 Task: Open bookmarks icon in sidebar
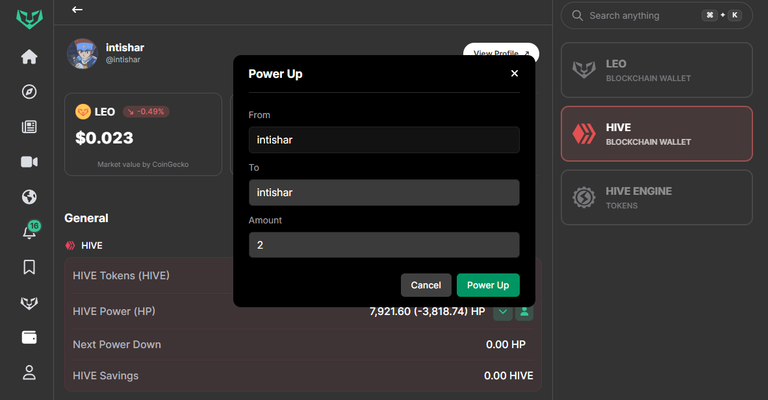[29, 267]
